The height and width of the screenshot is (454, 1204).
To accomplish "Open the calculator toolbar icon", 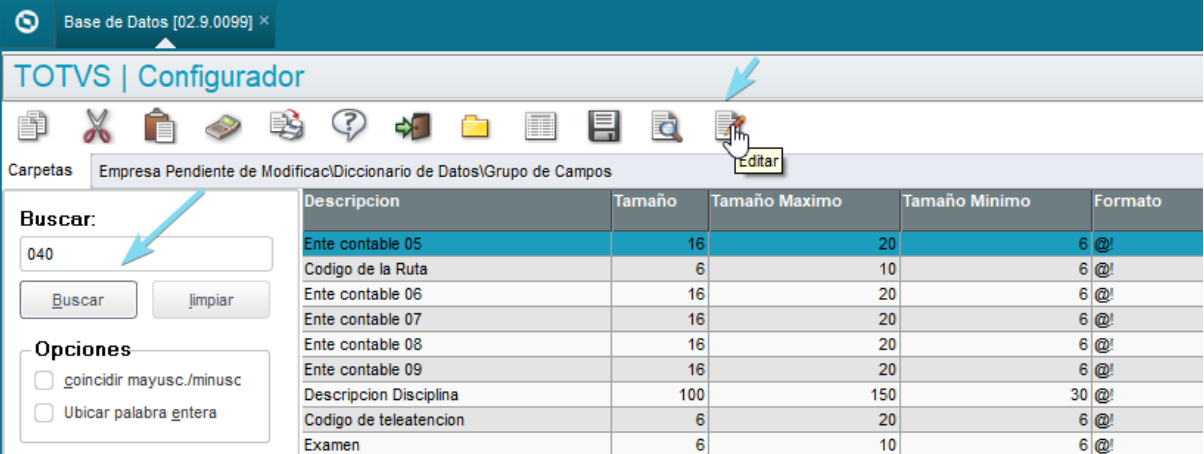I will tap(223, 126).
